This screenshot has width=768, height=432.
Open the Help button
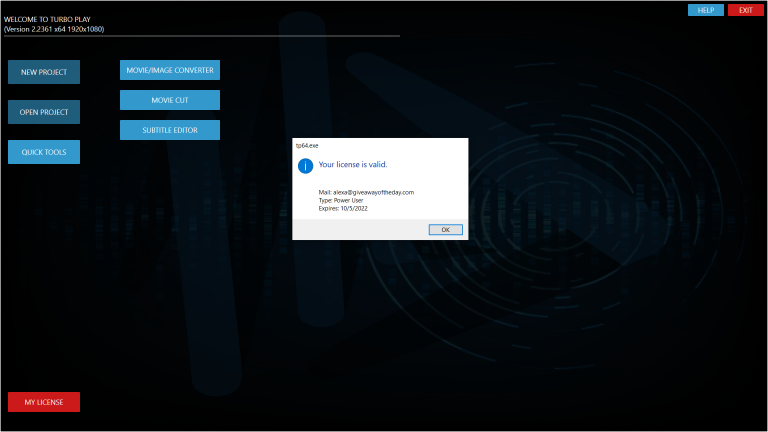click(x=706, y=10)
